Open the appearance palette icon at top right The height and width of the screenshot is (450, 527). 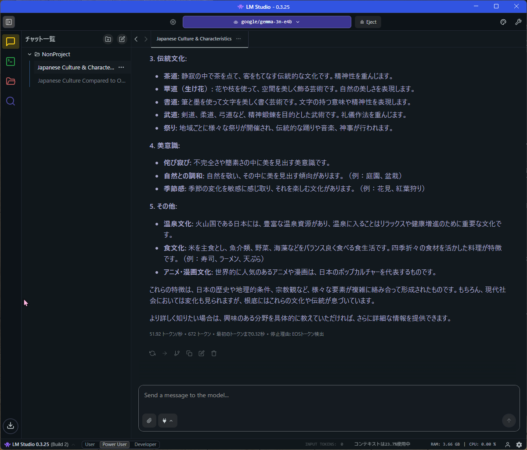[503, 22]
